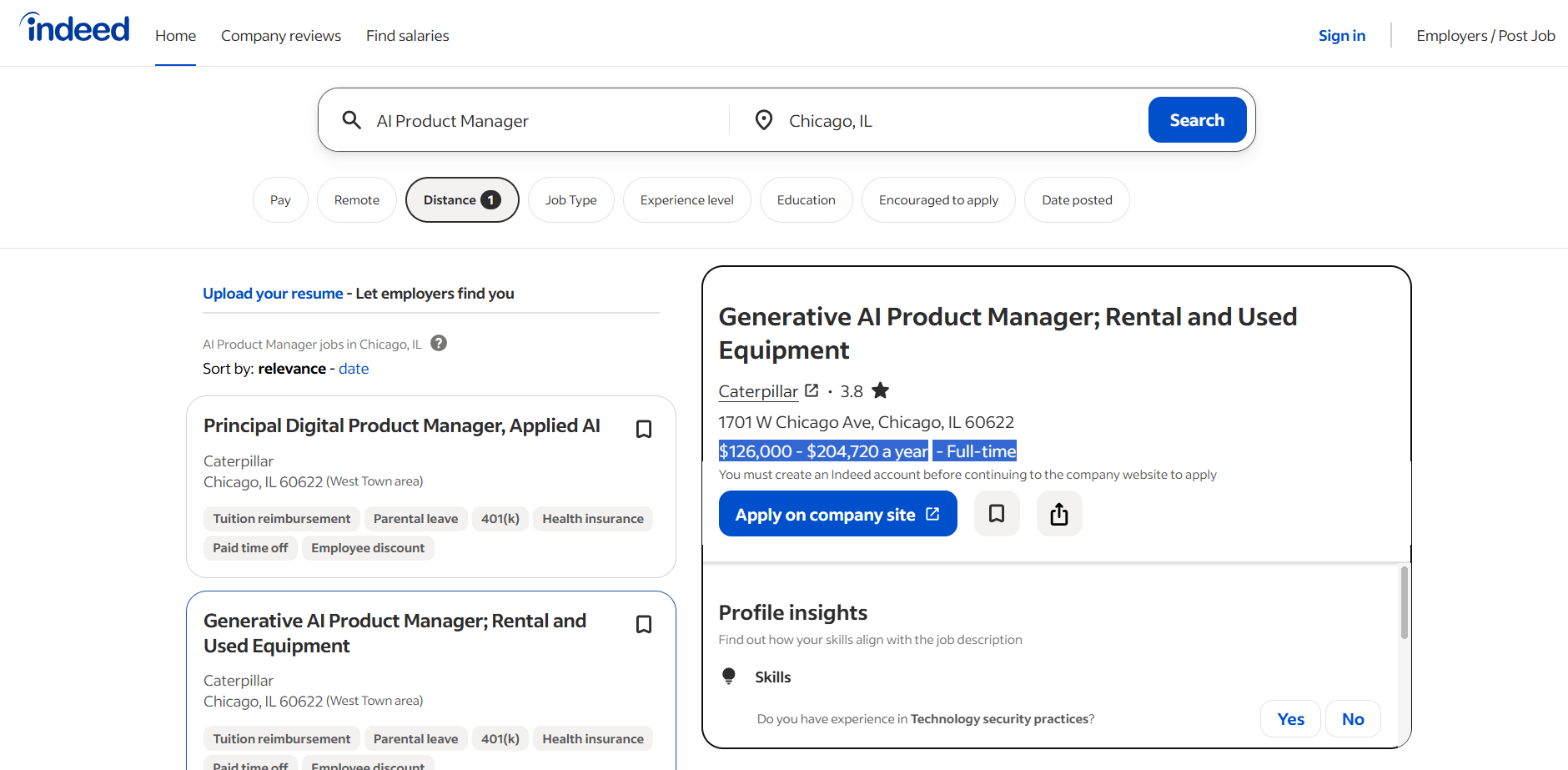Open the Date posted filter
The height and width of the screenshot is (770, 1568).
point(1077,199)
